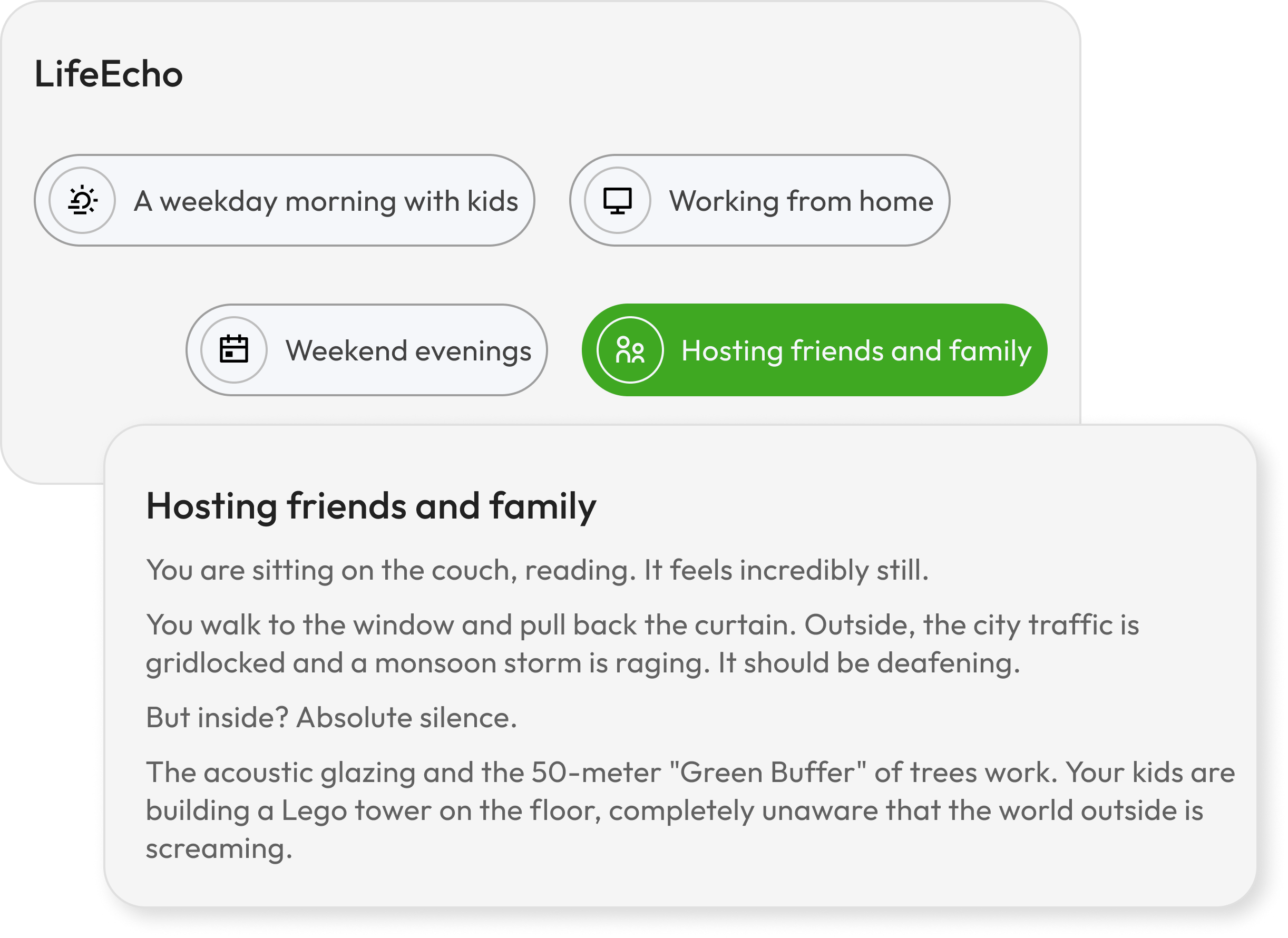Click the paragraph about sitting on the couch
The height and width of the screenshot is (938, 1288).
click(536, 570)
